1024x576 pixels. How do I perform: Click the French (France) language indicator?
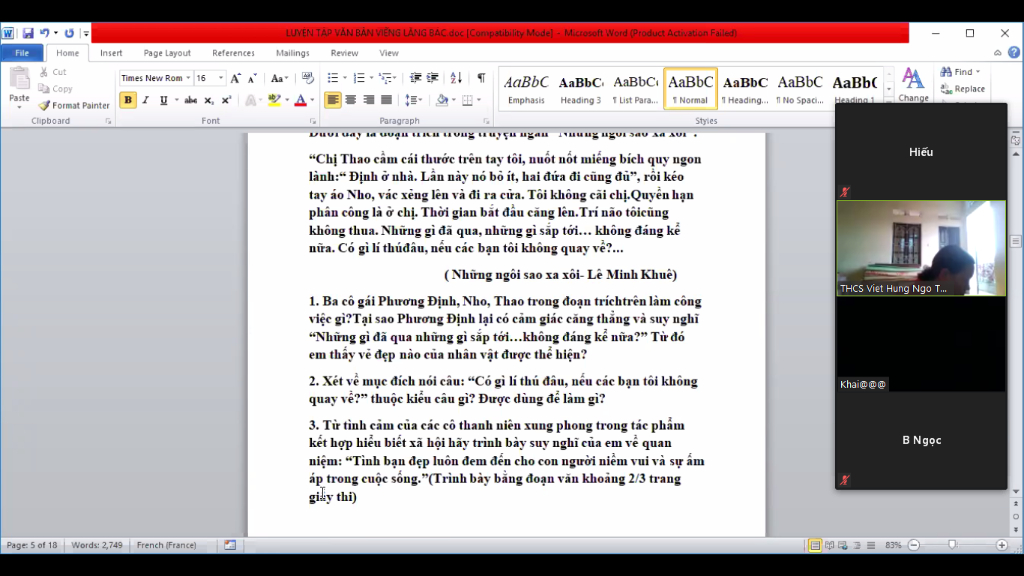click(x=167, y=545)
